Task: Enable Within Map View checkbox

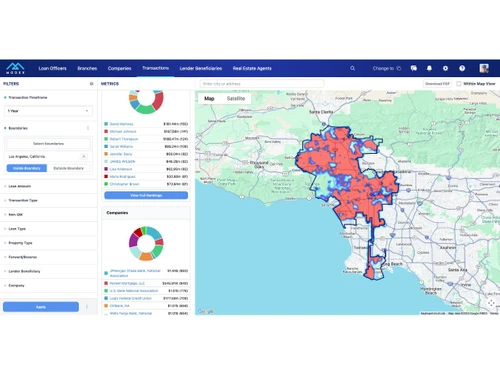Action: 459,84
